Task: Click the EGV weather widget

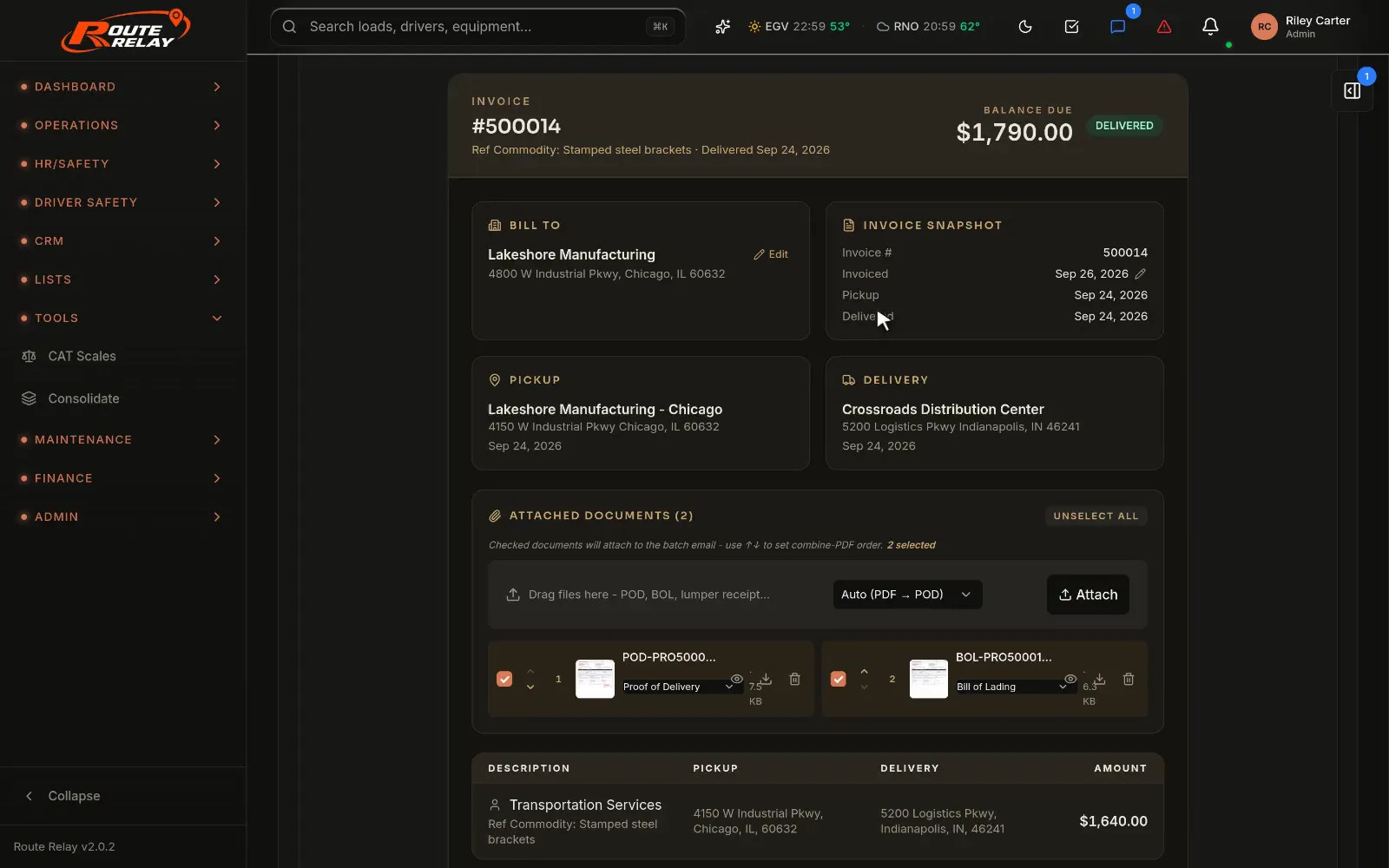Action: coord(800,27)
